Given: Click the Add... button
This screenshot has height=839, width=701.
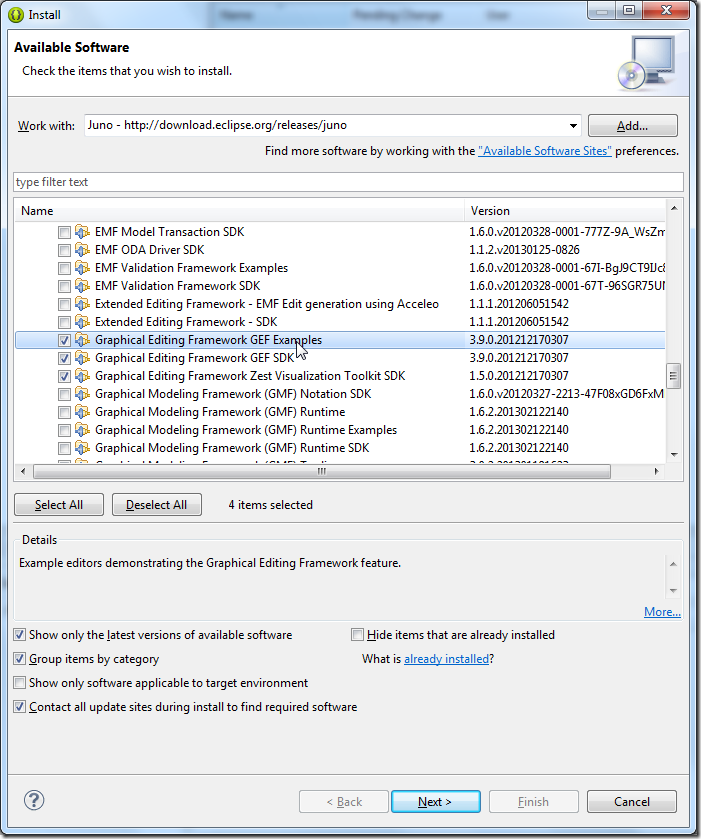Looking at the screenshot, I should 633,126.
